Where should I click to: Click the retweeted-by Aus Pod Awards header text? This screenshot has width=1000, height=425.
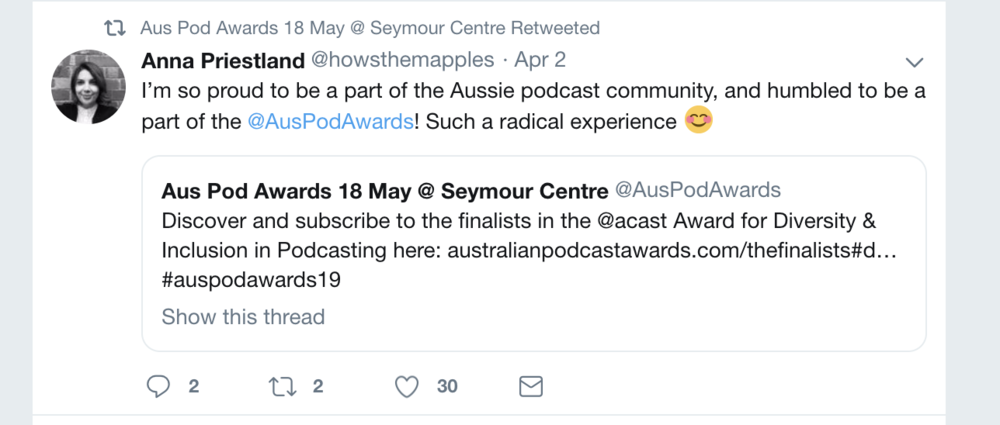pos(370,28)
